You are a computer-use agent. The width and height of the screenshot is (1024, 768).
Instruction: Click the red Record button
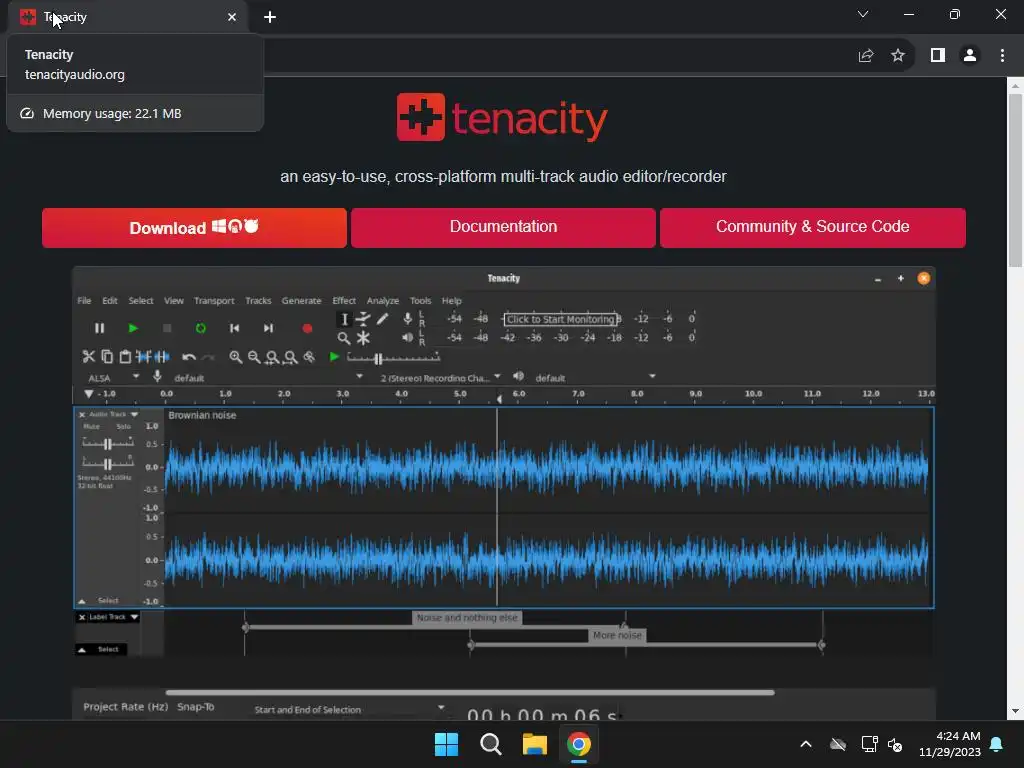coord(307,328)
